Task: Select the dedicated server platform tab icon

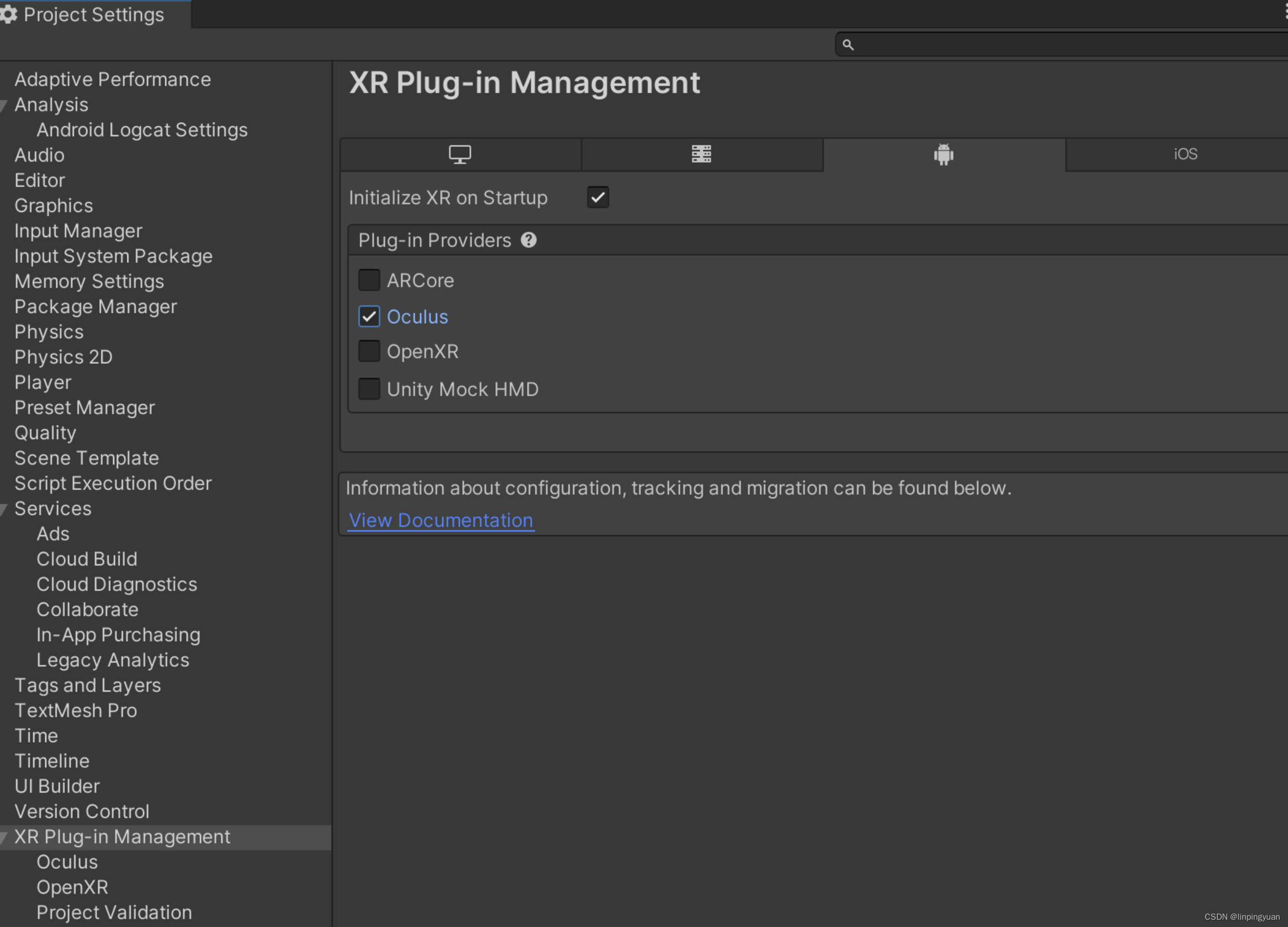Action: point(701,154)
